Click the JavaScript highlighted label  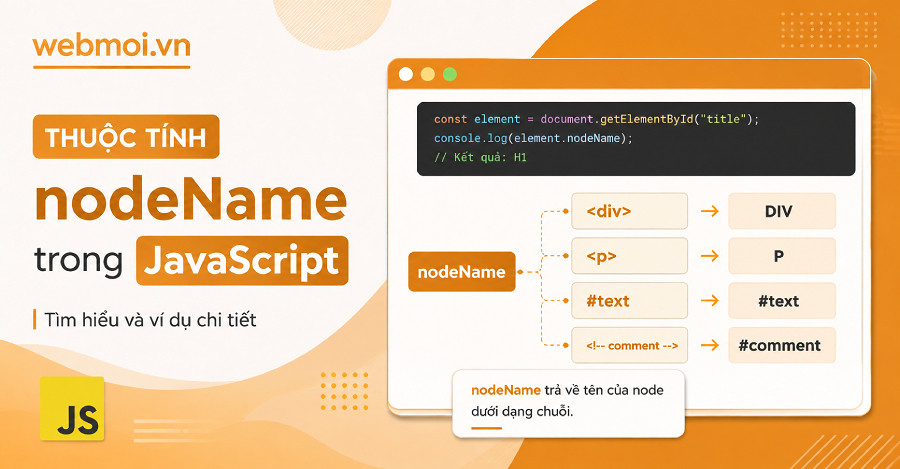click(242, 261)
